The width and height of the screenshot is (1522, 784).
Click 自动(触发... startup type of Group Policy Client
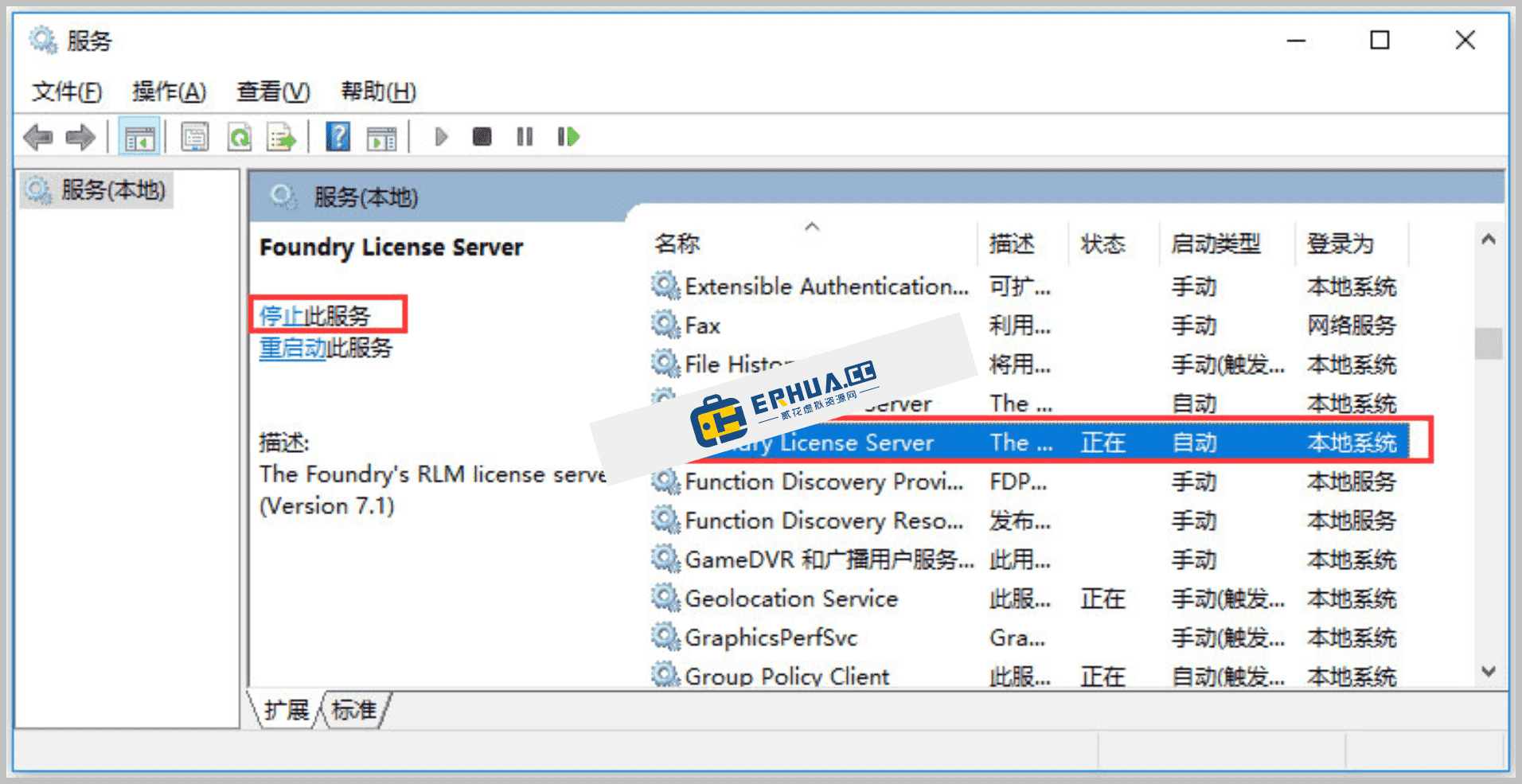pyautogui.click(x=1227, y=676)
